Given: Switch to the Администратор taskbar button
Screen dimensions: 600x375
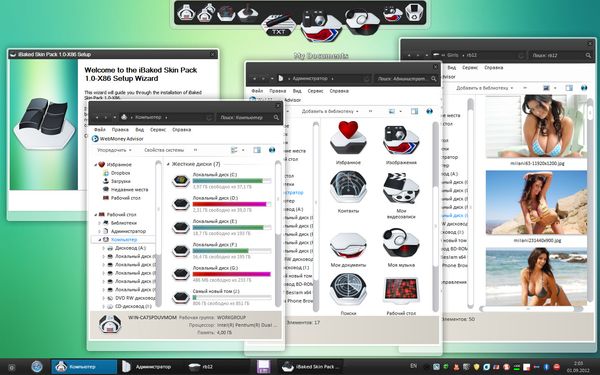Looking at the screenshot, I should 147,367.
